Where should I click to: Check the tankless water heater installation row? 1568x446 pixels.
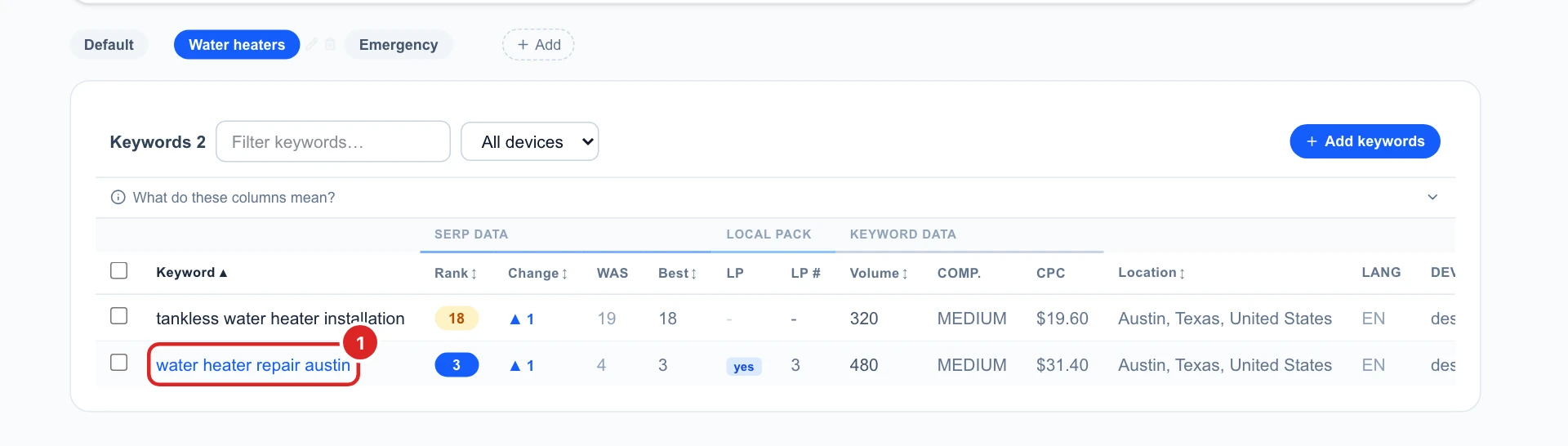point(118,315)
